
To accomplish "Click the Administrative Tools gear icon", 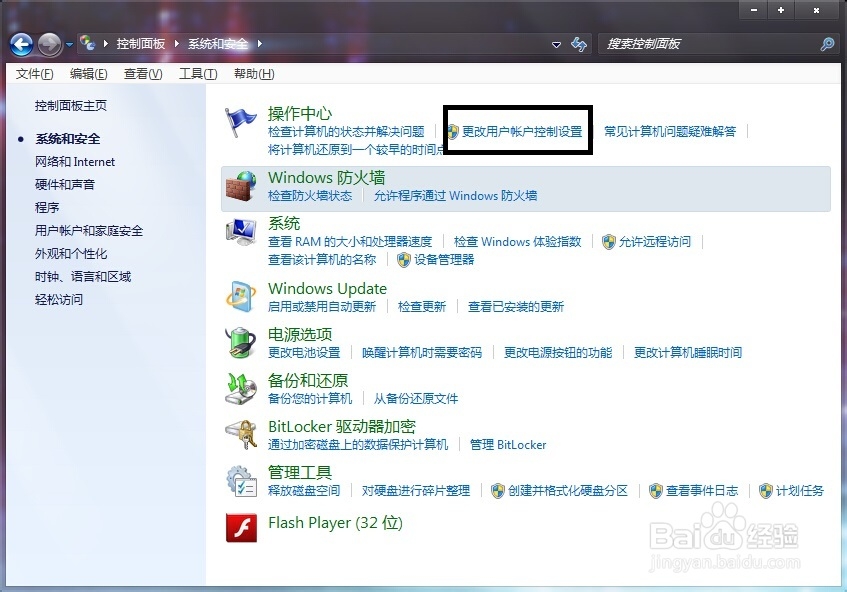I will click(x=241, y=481).
